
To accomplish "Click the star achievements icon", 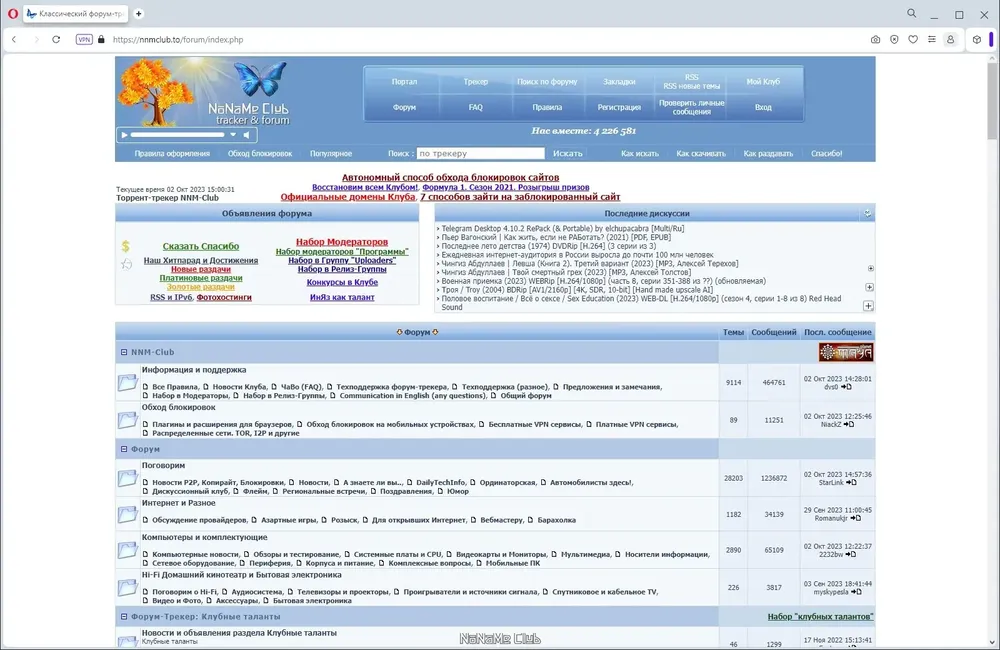I will [x=127, y=263].
